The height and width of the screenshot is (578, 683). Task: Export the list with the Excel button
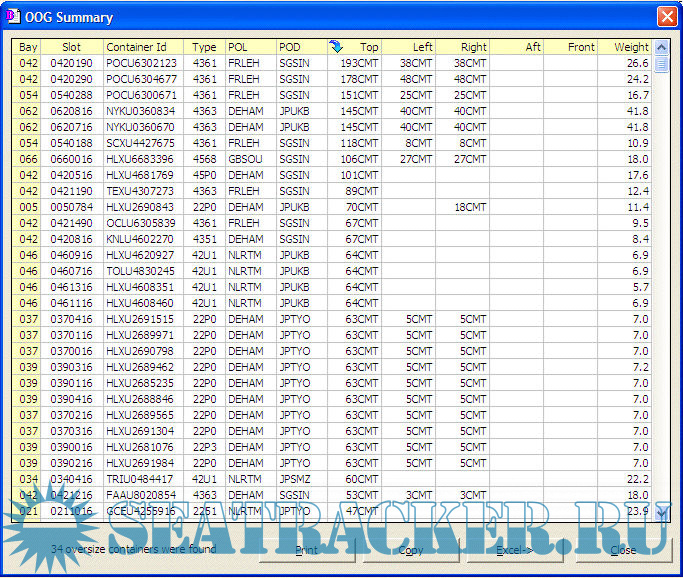tap(514, 550)
